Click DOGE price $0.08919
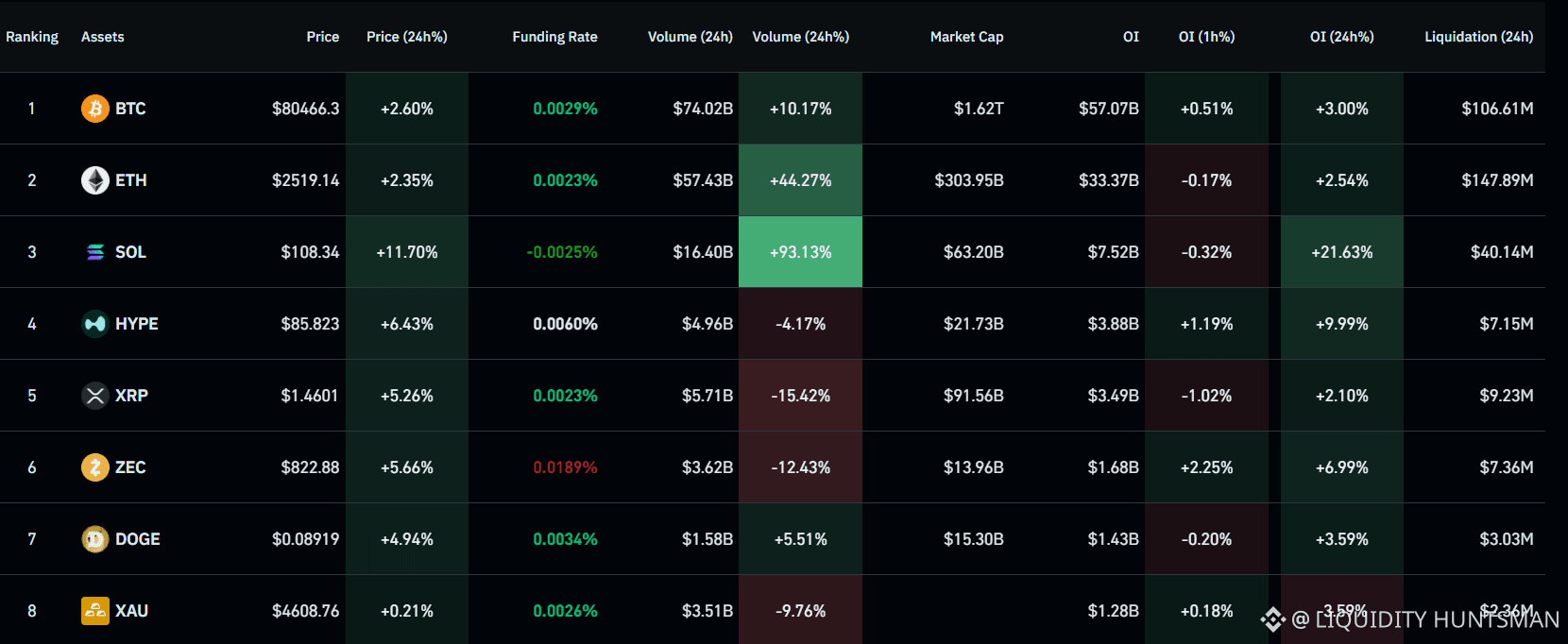This screenshot has height=644, width=1568. 306,539
